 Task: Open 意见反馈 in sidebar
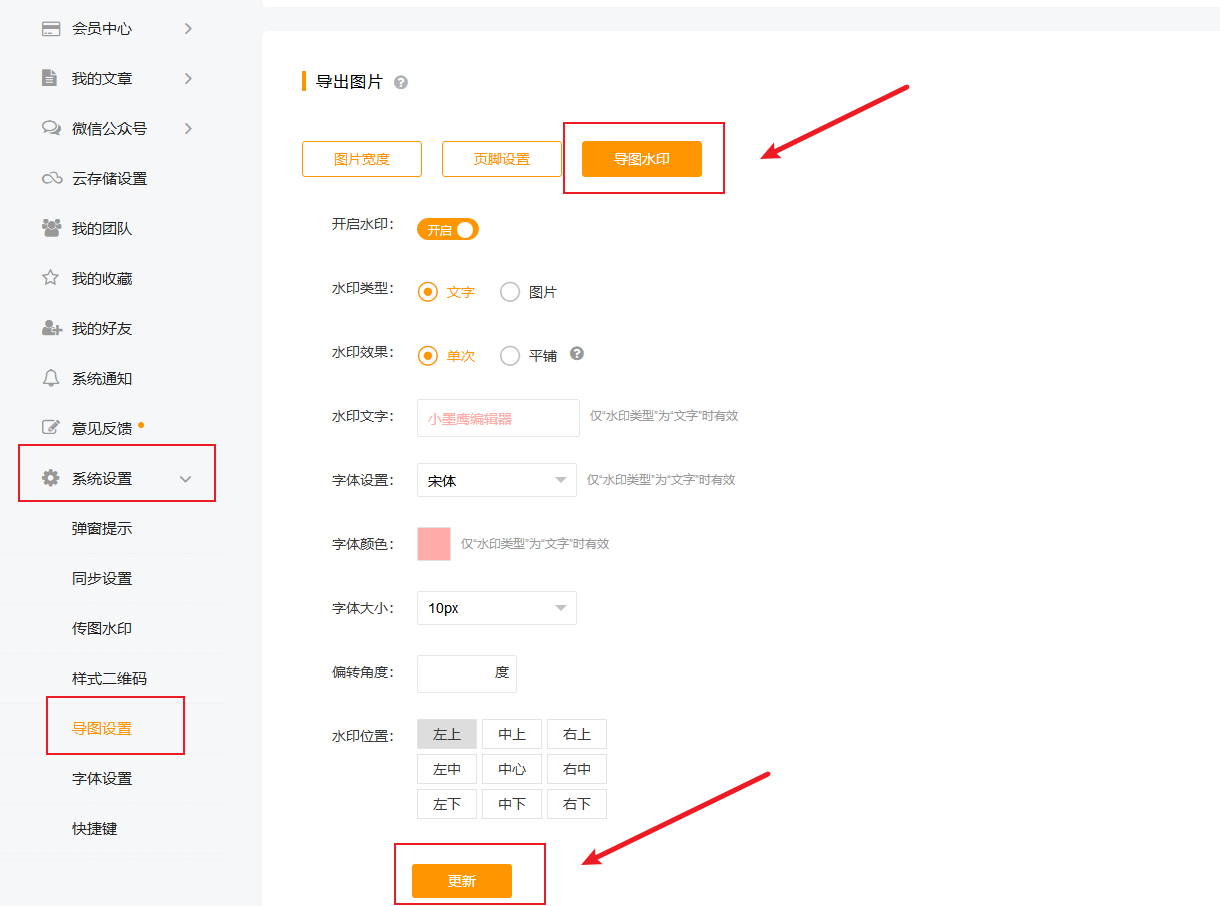point(102,428)
